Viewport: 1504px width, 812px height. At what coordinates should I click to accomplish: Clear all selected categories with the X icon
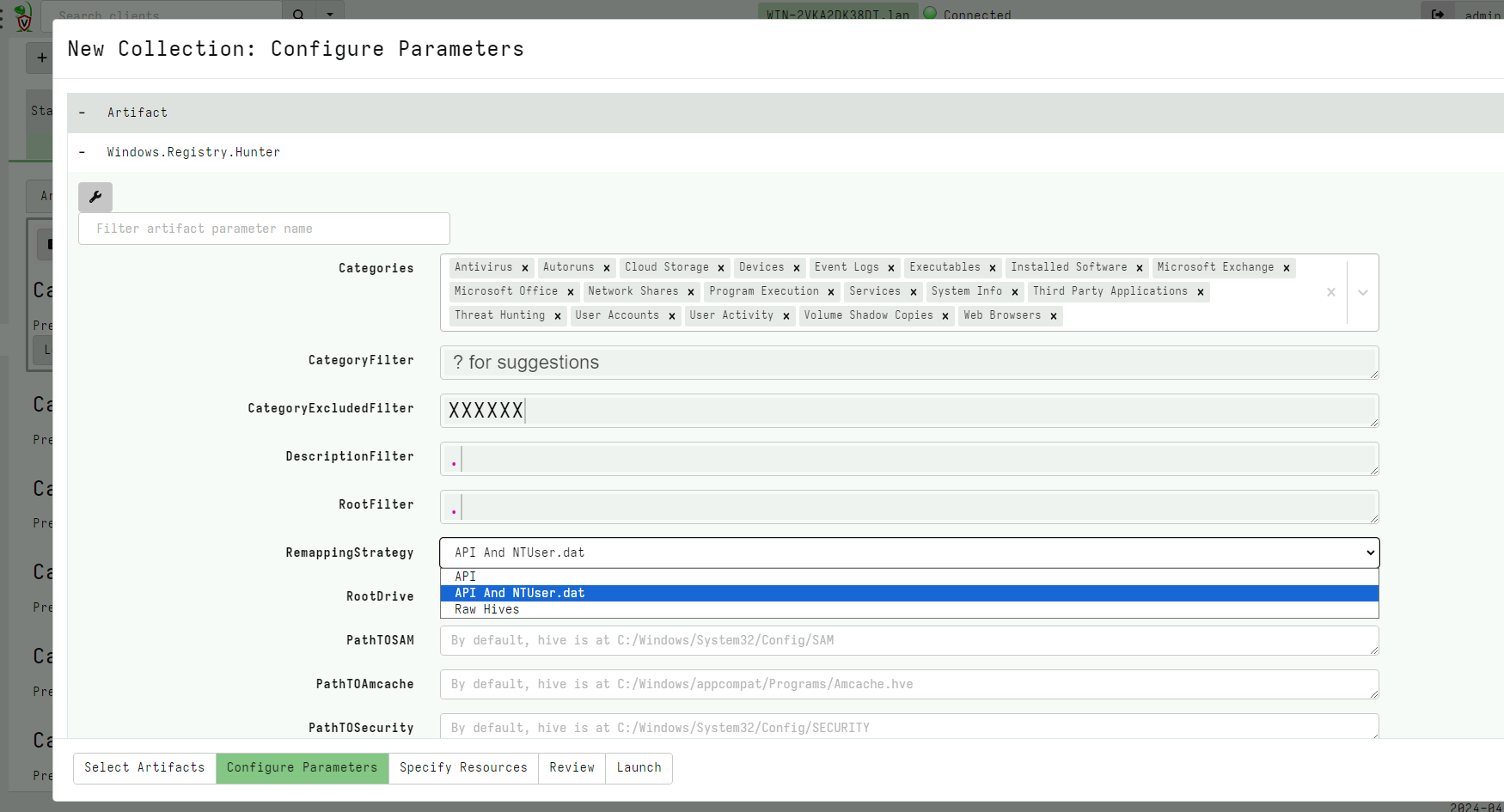pyautogui.click(x=1330, y=292)
